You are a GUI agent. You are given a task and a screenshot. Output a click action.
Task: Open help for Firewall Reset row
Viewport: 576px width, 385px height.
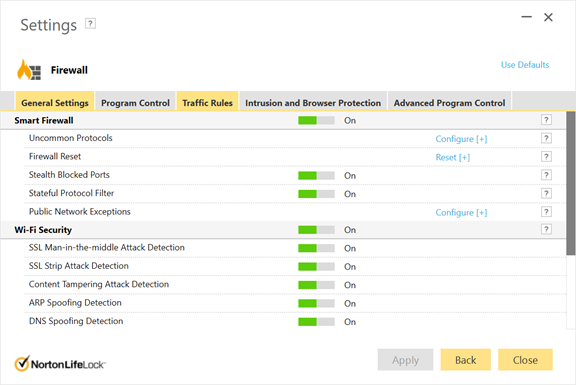(546, 156)
